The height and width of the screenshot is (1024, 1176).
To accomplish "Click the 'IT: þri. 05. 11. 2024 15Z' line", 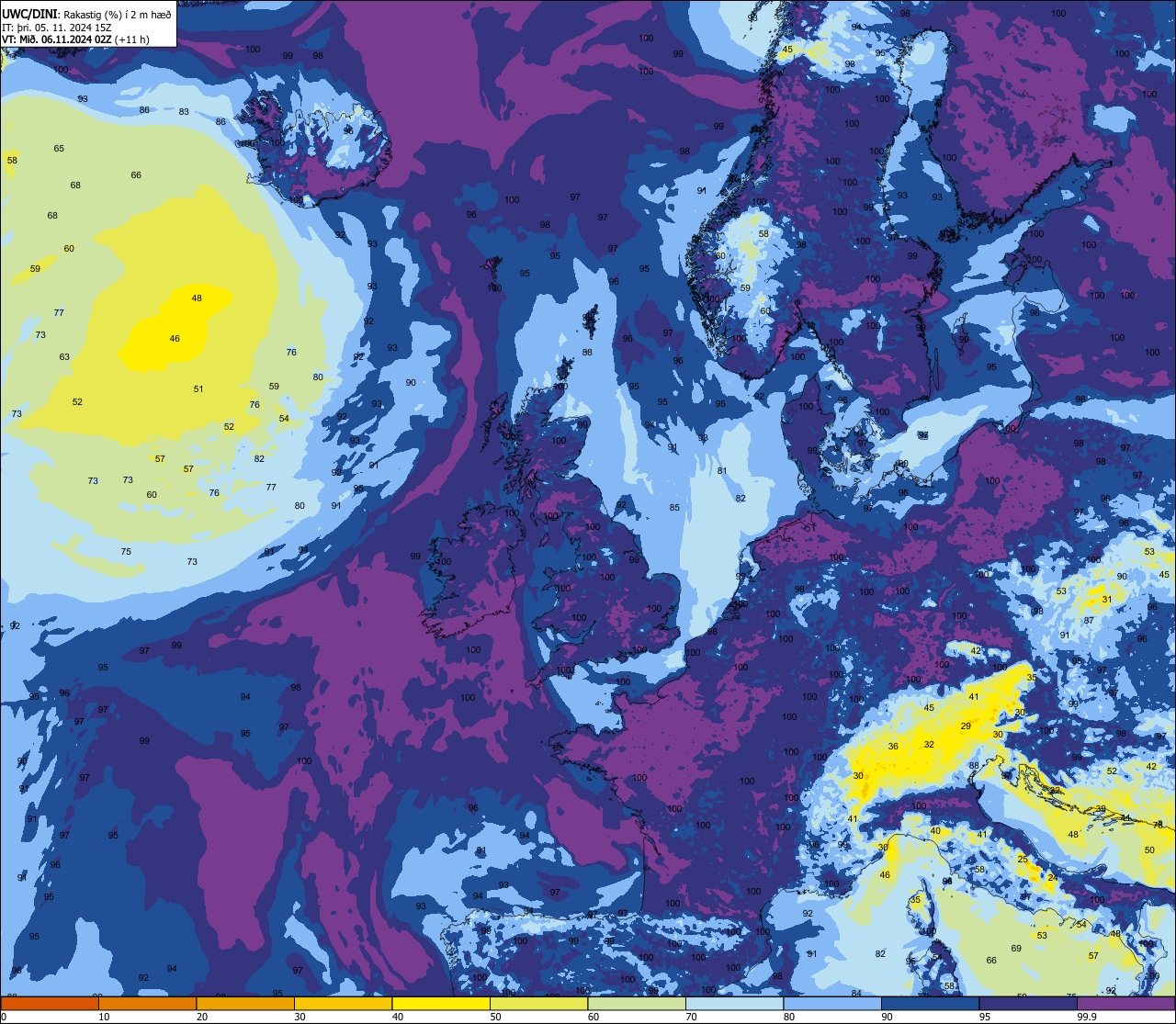I will click(56, 26).
